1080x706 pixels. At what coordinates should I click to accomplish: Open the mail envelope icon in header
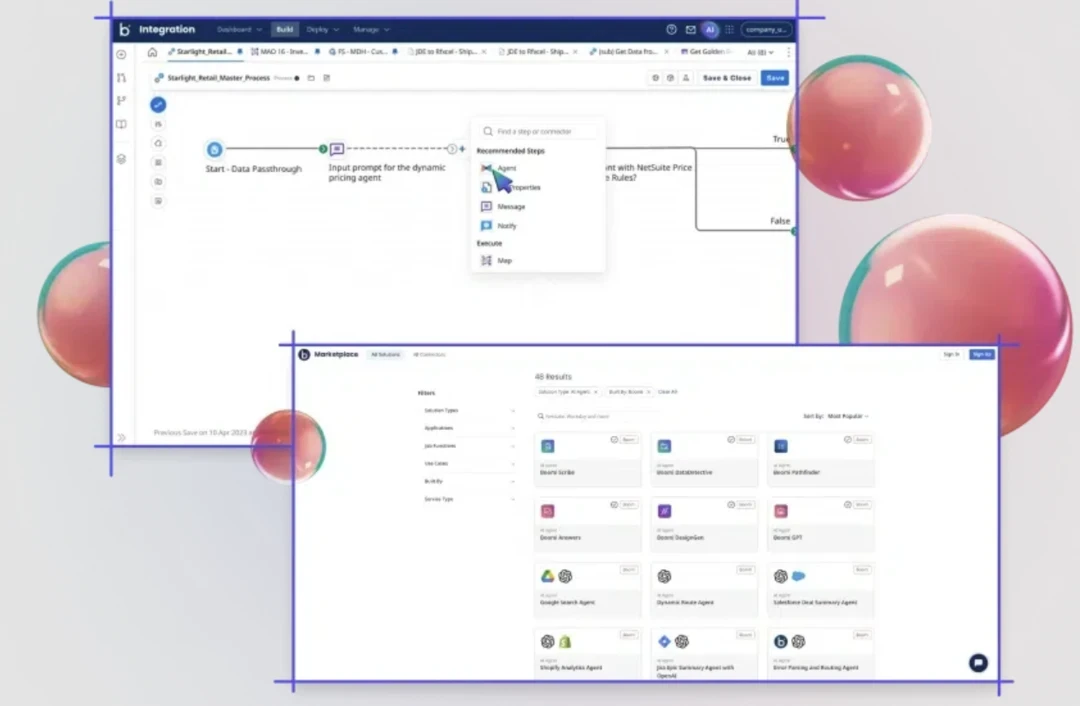(690, 30)
